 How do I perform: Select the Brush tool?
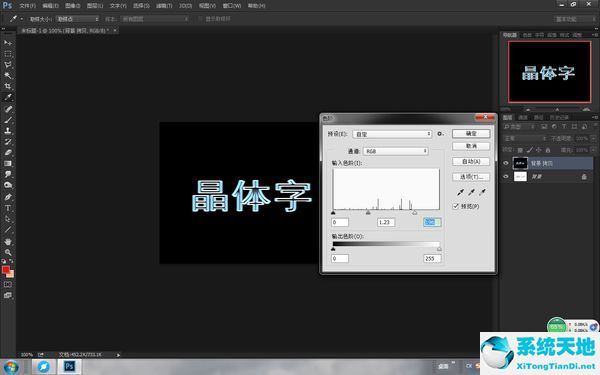(8, 120)
